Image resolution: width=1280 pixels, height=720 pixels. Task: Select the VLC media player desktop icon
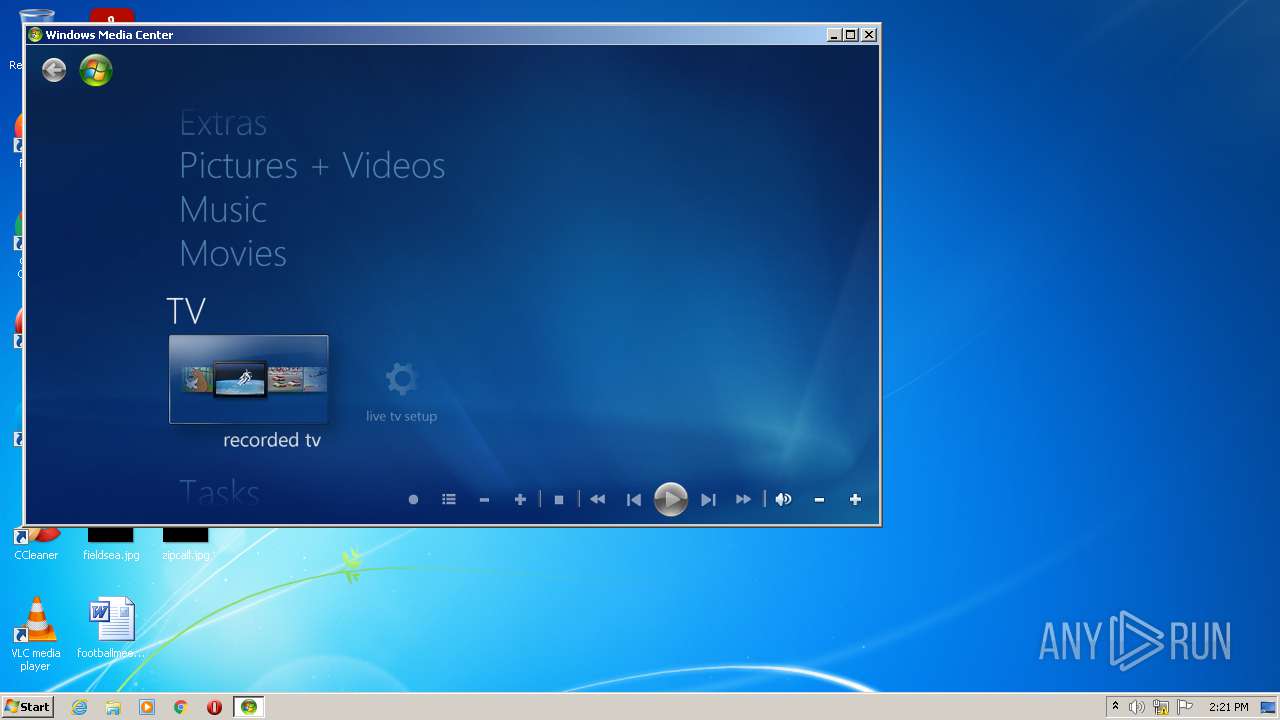(35, 634)
